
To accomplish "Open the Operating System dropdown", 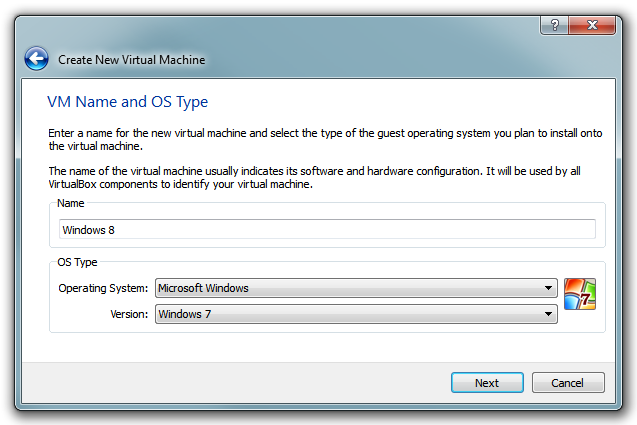I will [356, 288].
